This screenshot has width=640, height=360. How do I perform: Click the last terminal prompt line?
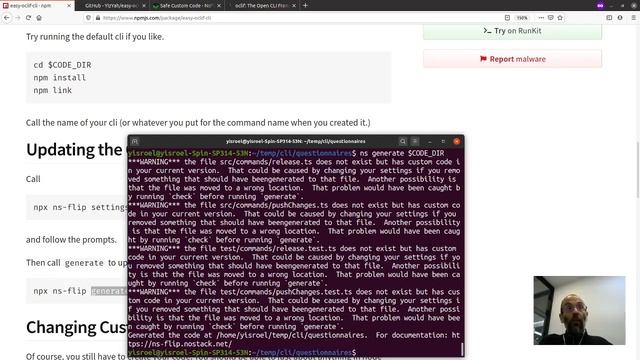coord(242,352)
